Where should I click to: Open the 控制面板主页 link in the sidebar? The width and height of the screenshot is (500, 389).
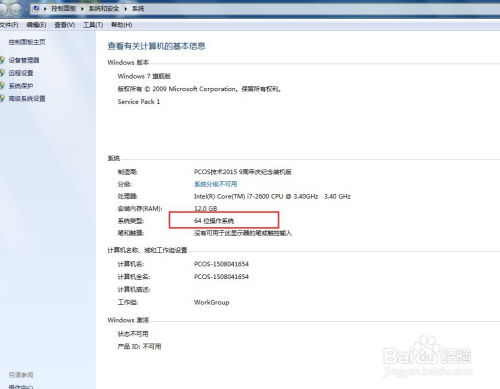(27, 42)
